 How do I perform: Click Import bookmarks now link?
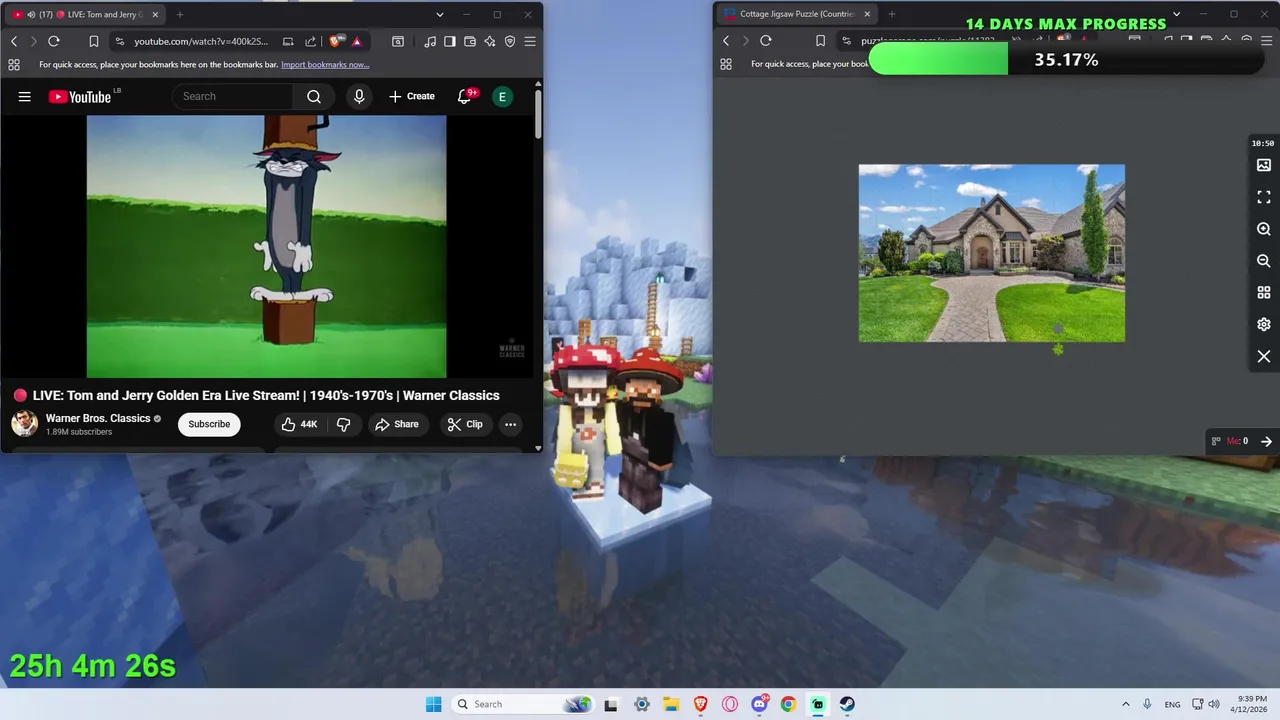(x=325, y=65)
